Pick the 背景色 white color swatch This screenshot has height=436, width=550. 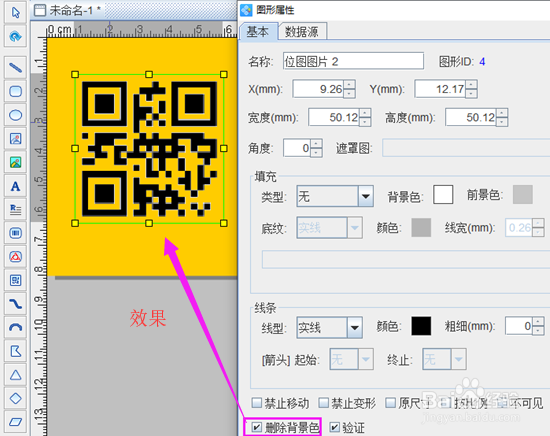pyautogui.click(x=443, y=195)
